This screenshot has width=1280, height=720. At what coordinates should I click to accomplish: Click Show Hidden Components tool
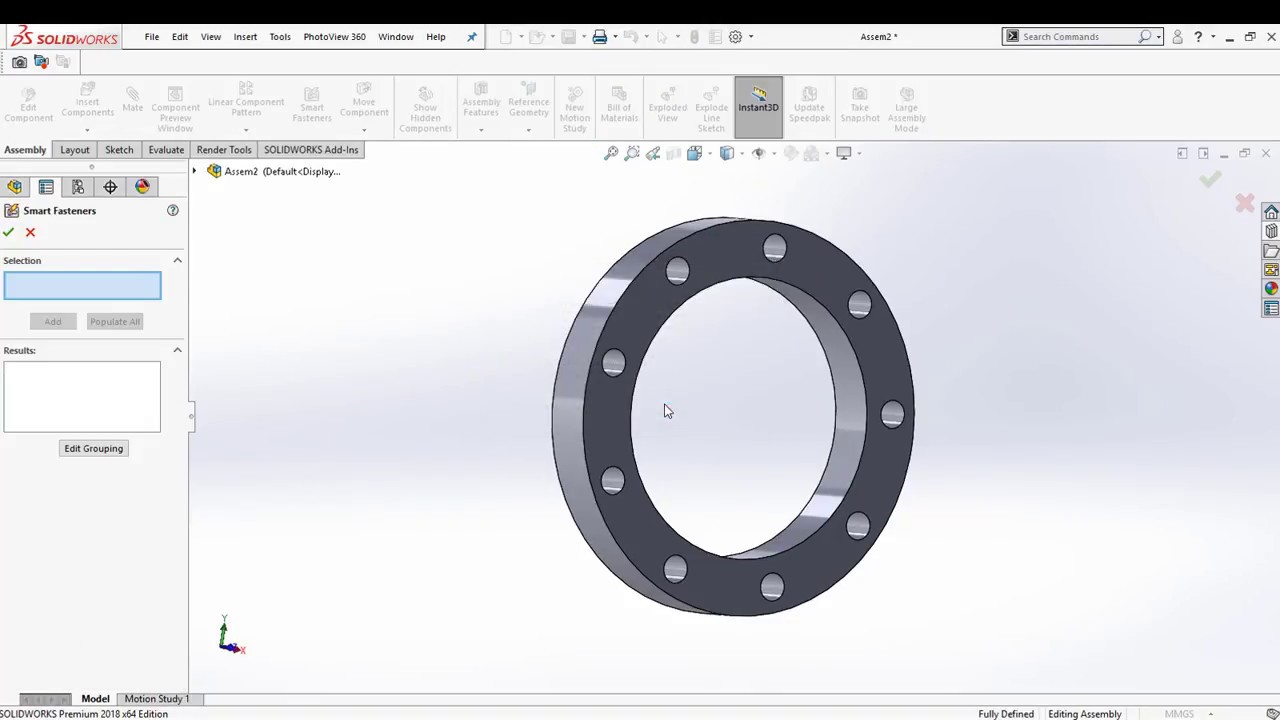[x=425, y=108]
